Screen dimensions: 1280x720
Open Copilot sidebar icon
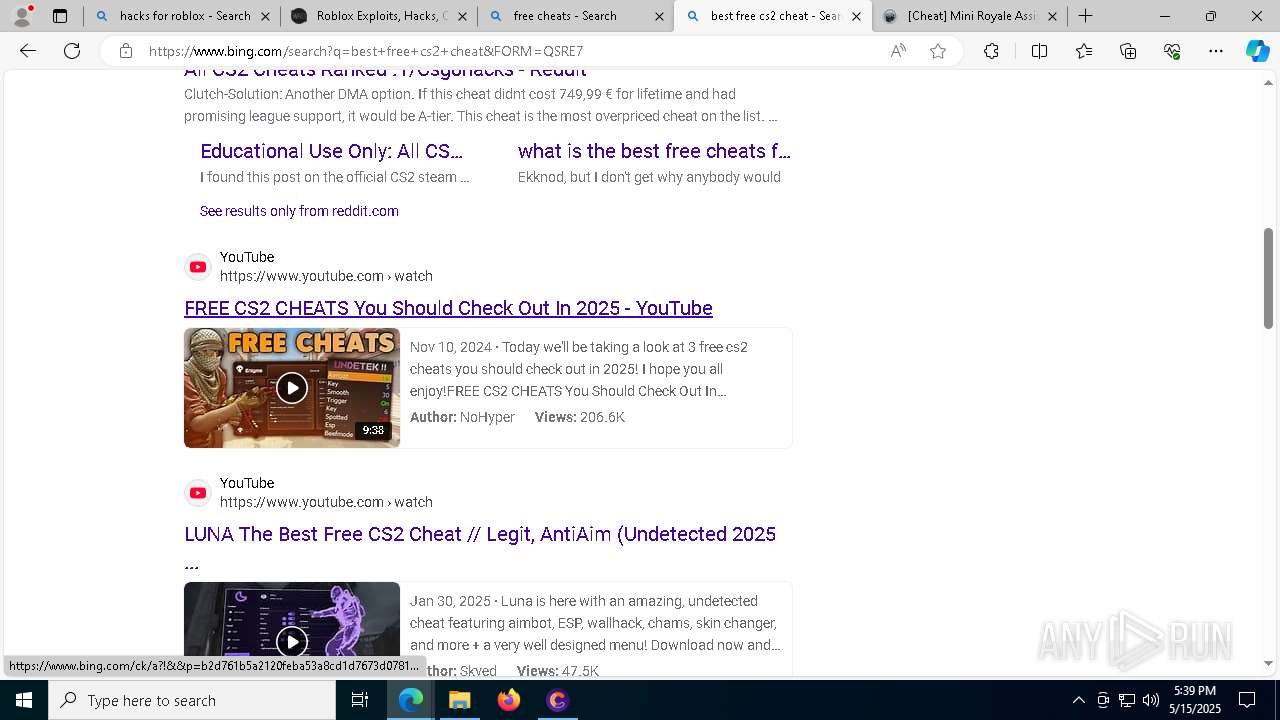point(1257,51)
